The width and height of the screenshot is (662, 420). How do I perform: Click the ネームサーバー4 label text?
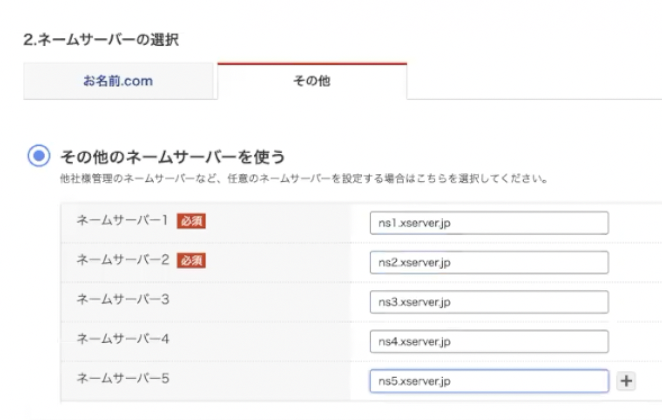click(x=122, y=339)
